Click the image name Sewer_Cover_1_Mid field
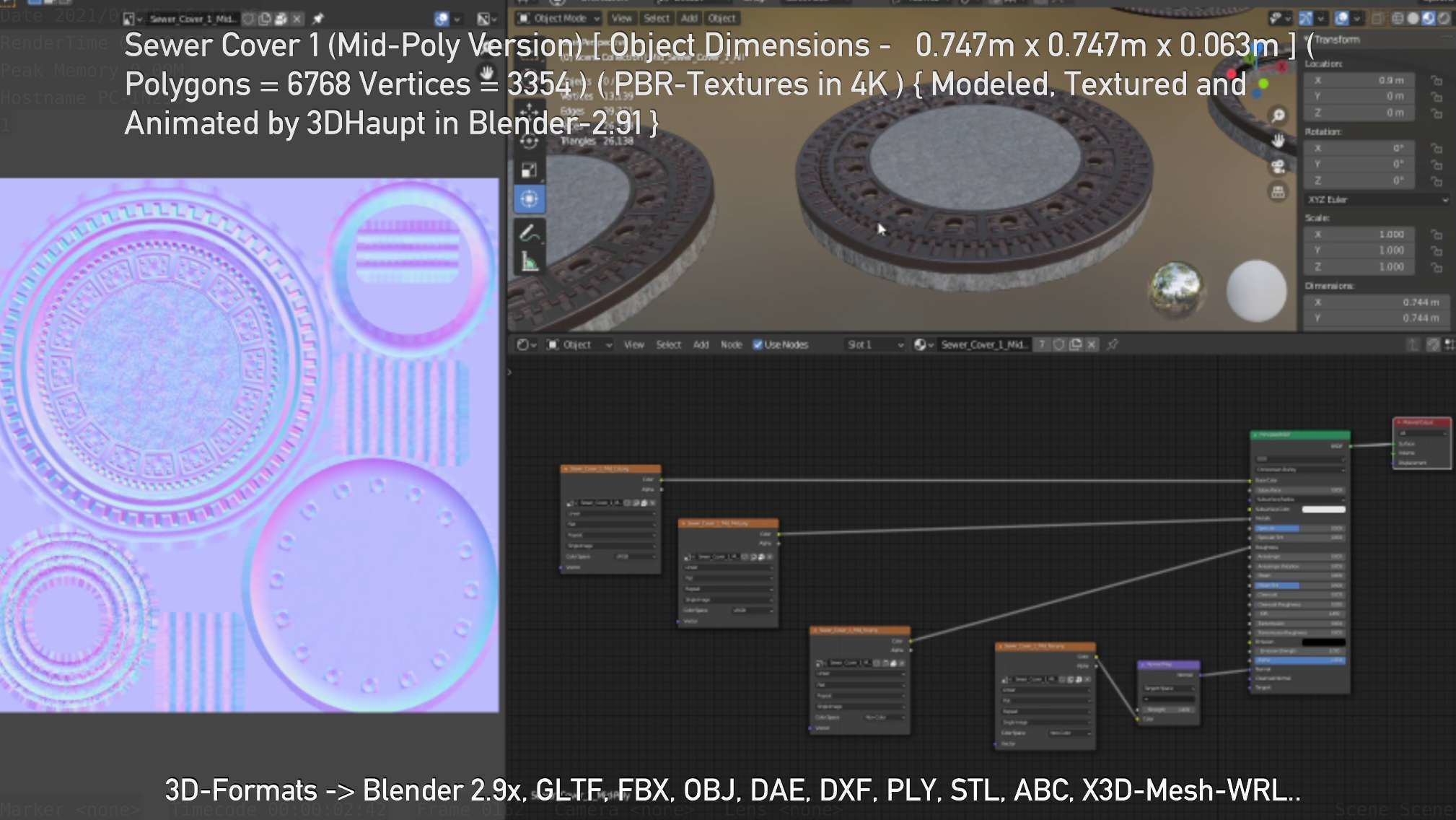The image size is (1456, 820). [192, 19]
